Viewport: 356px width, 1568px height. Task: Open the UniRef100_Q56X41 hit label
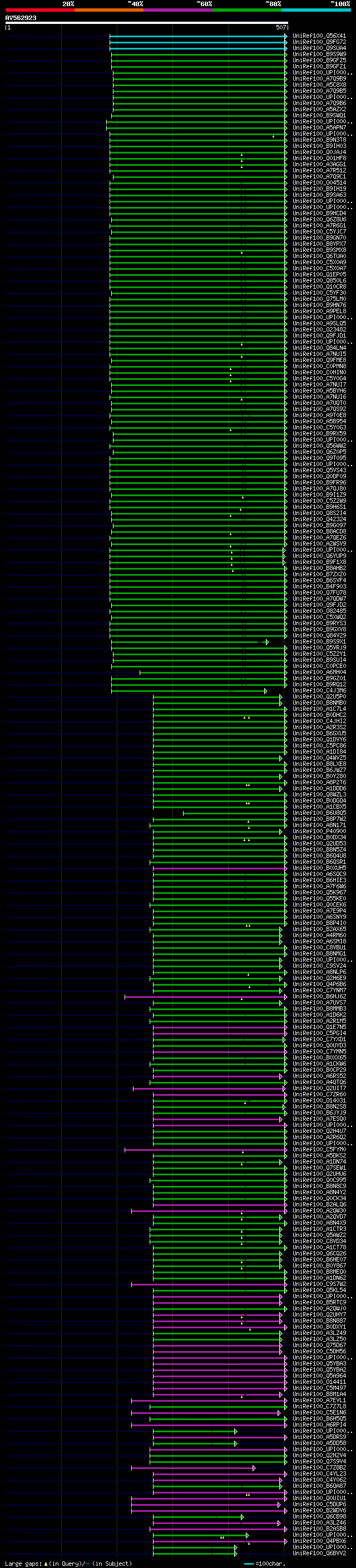[319, 36]
